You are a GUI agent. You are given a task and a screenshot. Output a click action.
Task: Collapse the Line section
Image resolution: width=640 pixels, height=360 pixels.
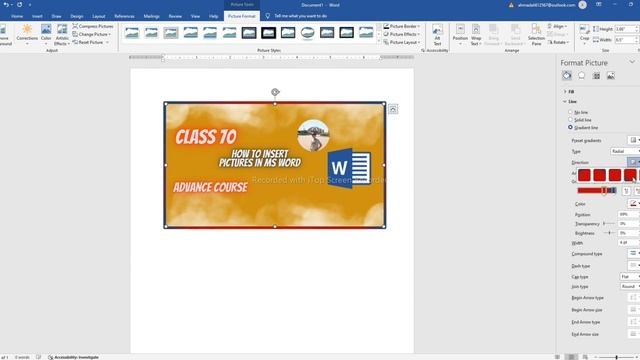[x=570, y=101]
